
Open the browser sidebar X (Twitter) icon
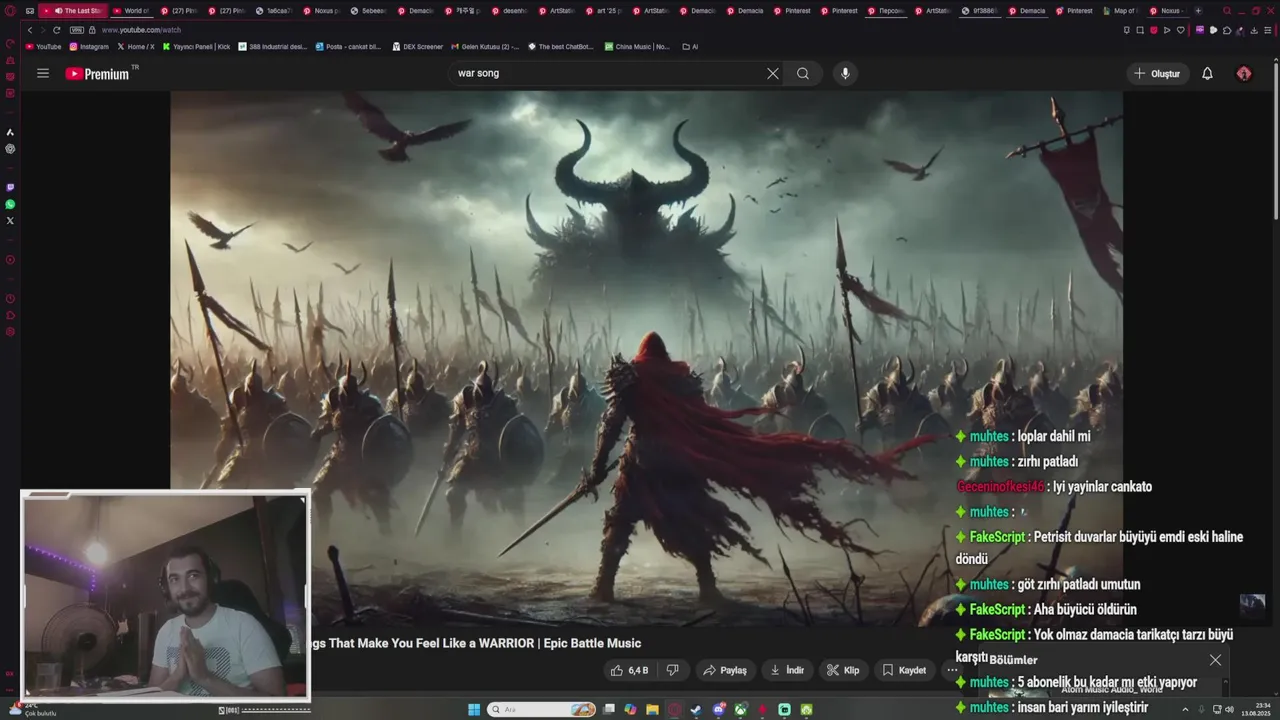pos(10,220)
